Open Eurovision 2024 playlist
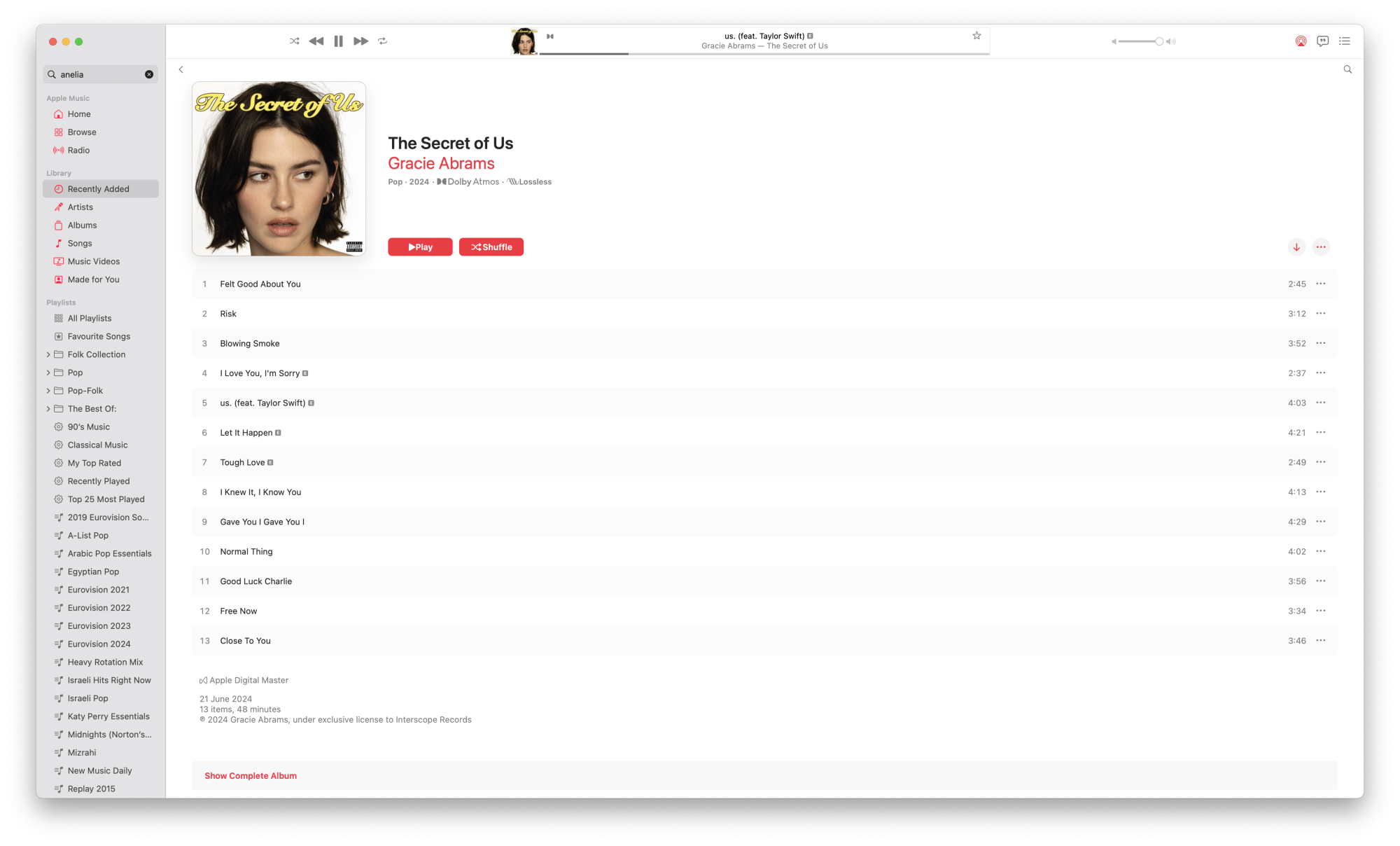The width and height of the screenshot is (1400, 846). [x=101, y=644]
